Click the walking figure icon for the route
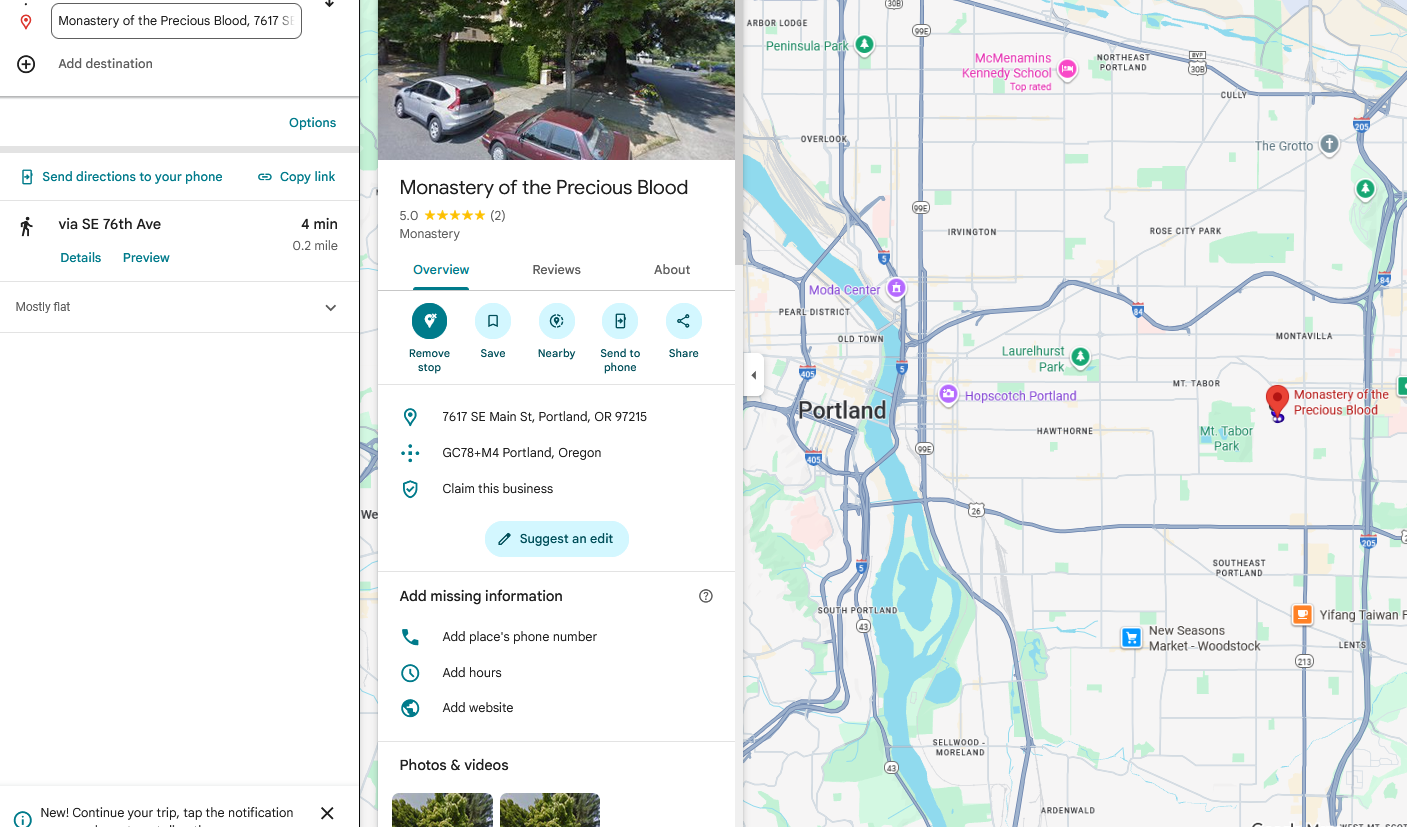Screen dimensions: 1407x827 click(x=27, y=226)
